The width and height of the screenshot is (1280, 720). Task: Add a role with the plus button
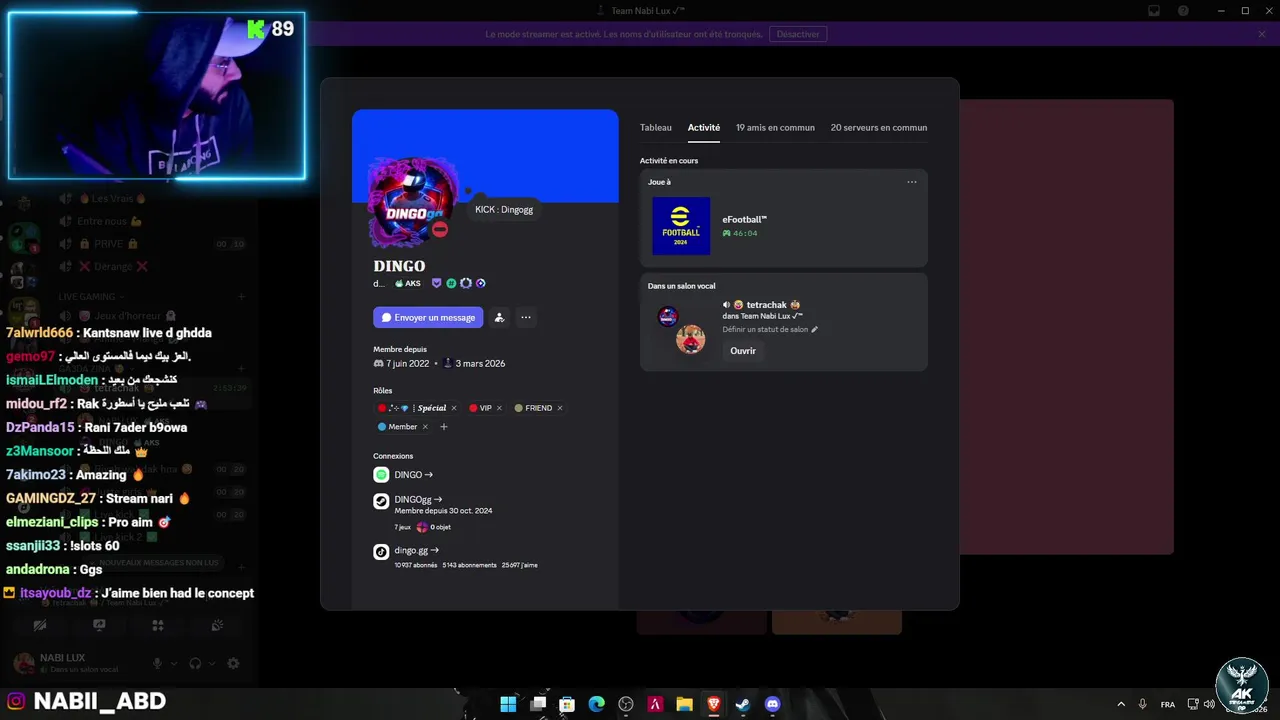pyautogui.click(x=444, y=427)
